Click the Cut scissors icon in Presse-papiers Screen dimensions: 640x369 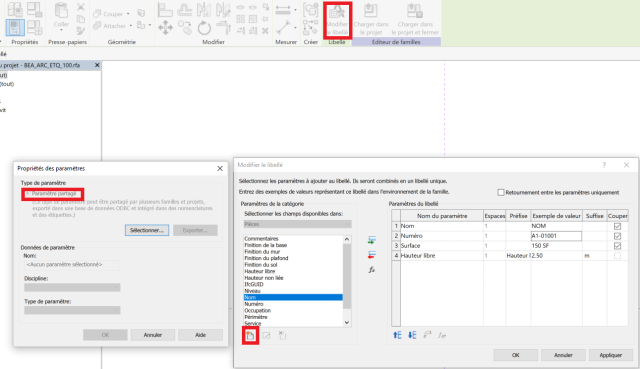(81, 7)
